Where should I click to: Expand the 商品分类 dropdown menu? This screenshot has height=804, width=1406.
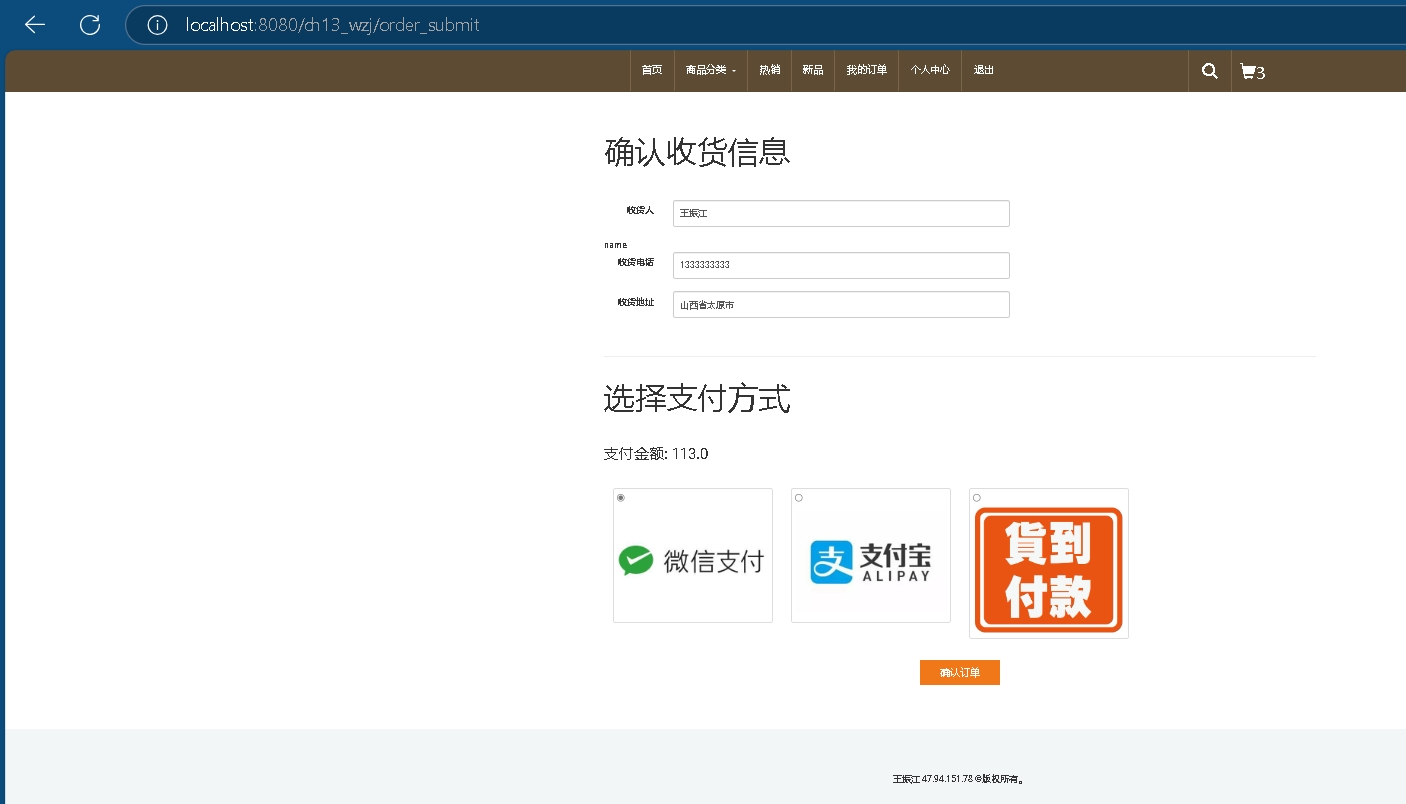710,70
